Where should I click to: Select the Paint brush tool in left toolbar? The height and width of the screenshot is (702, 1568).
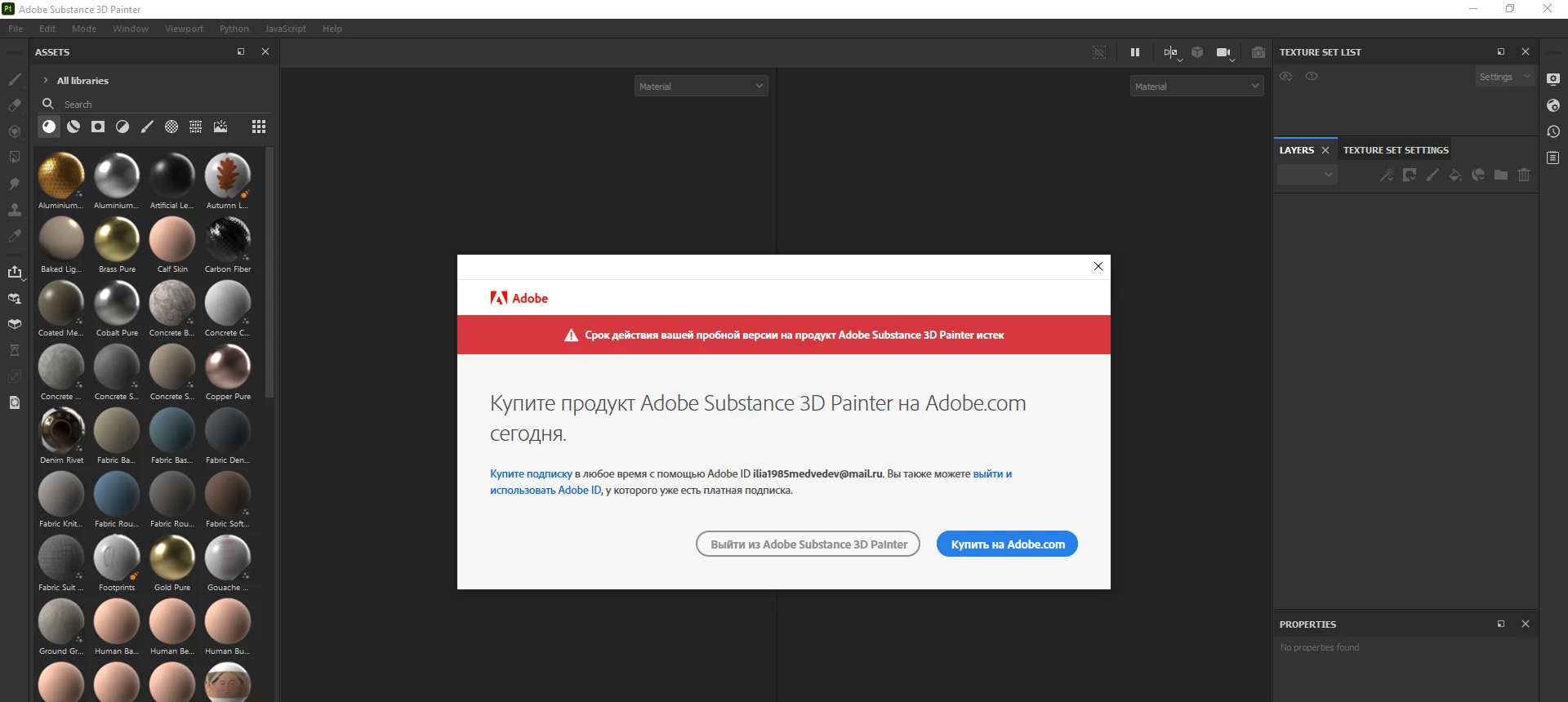pos(15,79)
